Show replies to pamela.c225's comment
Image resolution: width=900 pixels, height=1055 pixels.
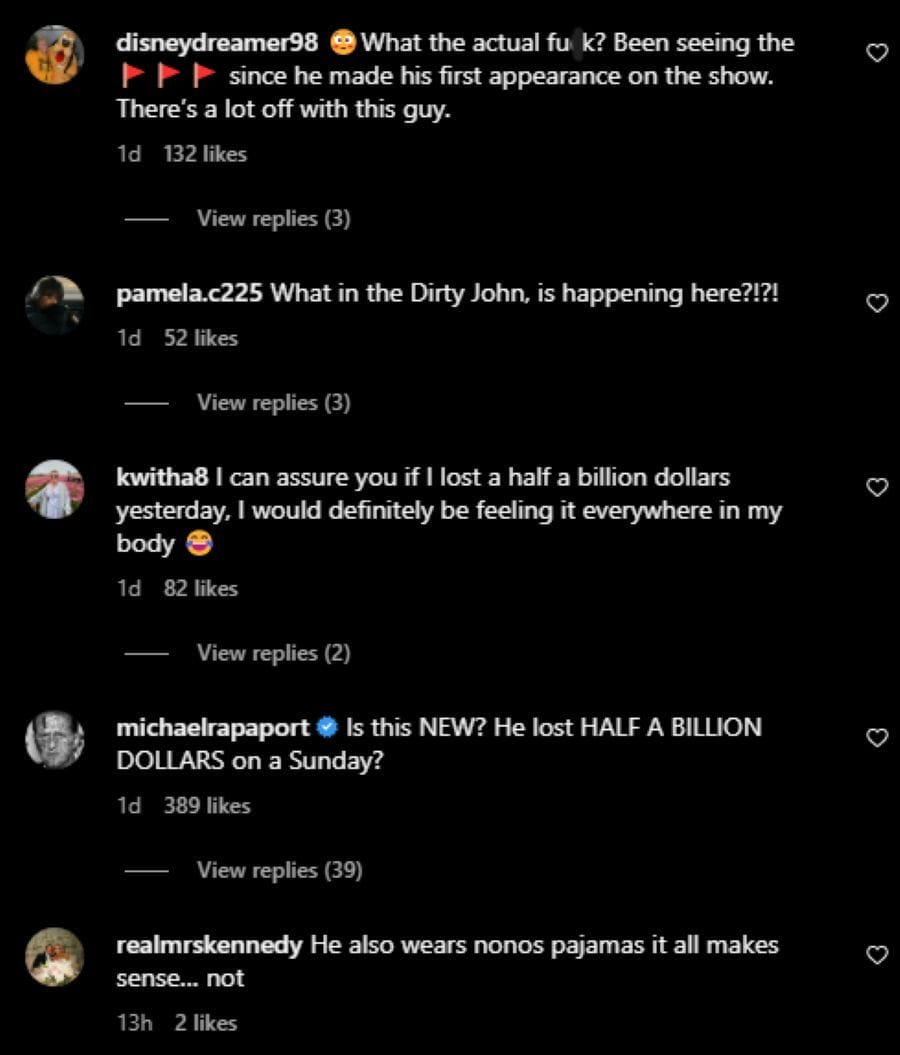273,402
